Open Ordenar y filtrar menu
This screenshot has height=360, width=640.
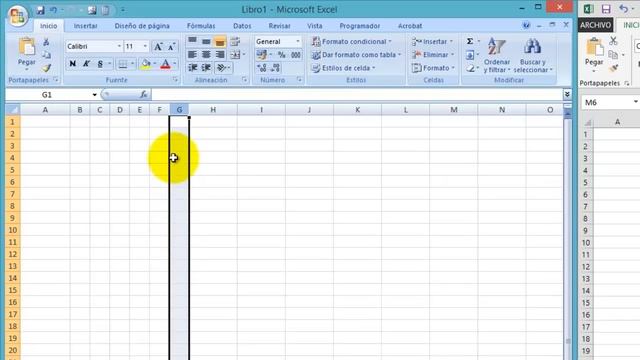coord(497,56)
